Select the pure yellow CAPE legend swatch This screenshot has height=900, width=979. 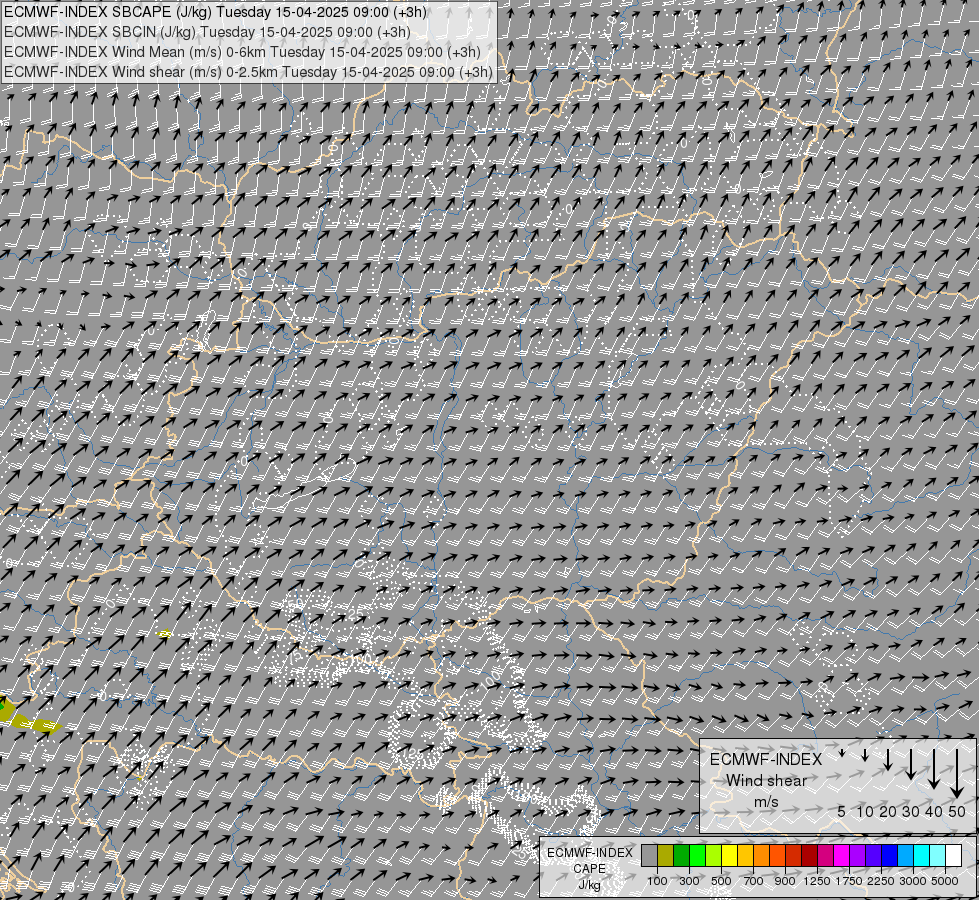click(x=729, y=855)
